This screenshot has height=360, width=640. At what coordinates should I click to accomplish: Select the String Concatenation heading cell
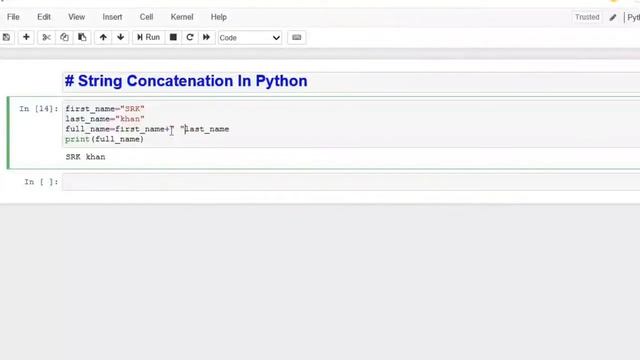click(x=351, y=81)
